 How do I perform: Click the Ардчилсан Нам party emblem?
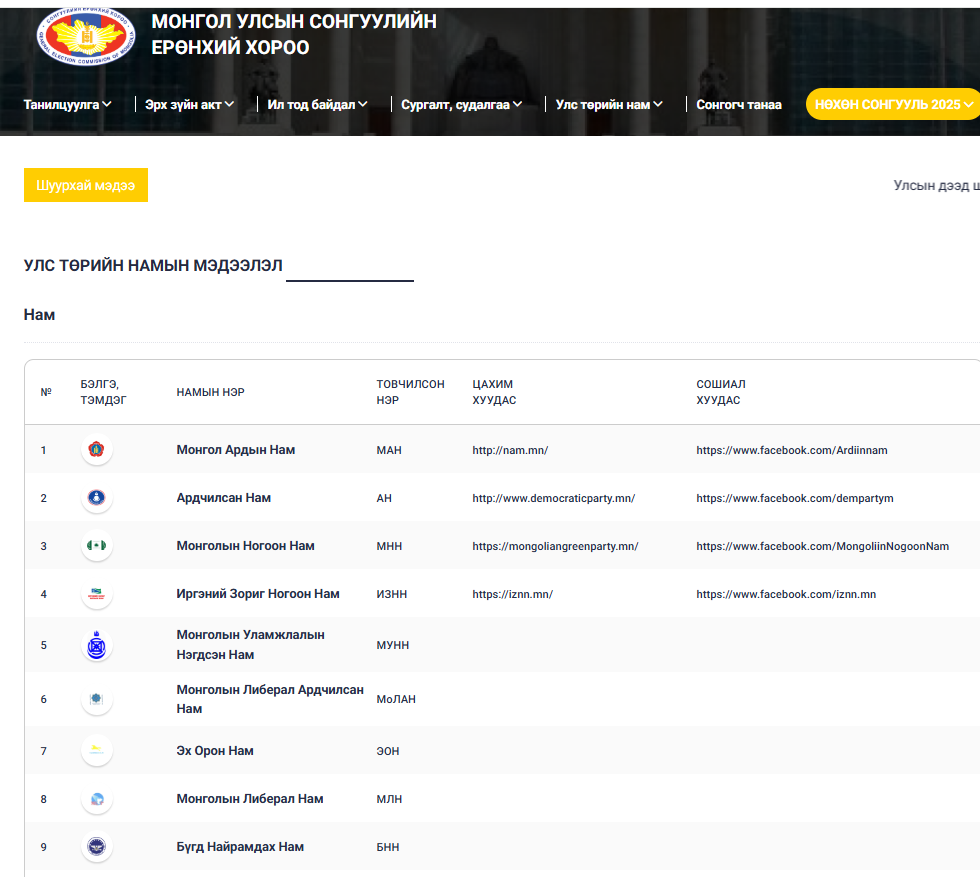(x=97, y=498)
